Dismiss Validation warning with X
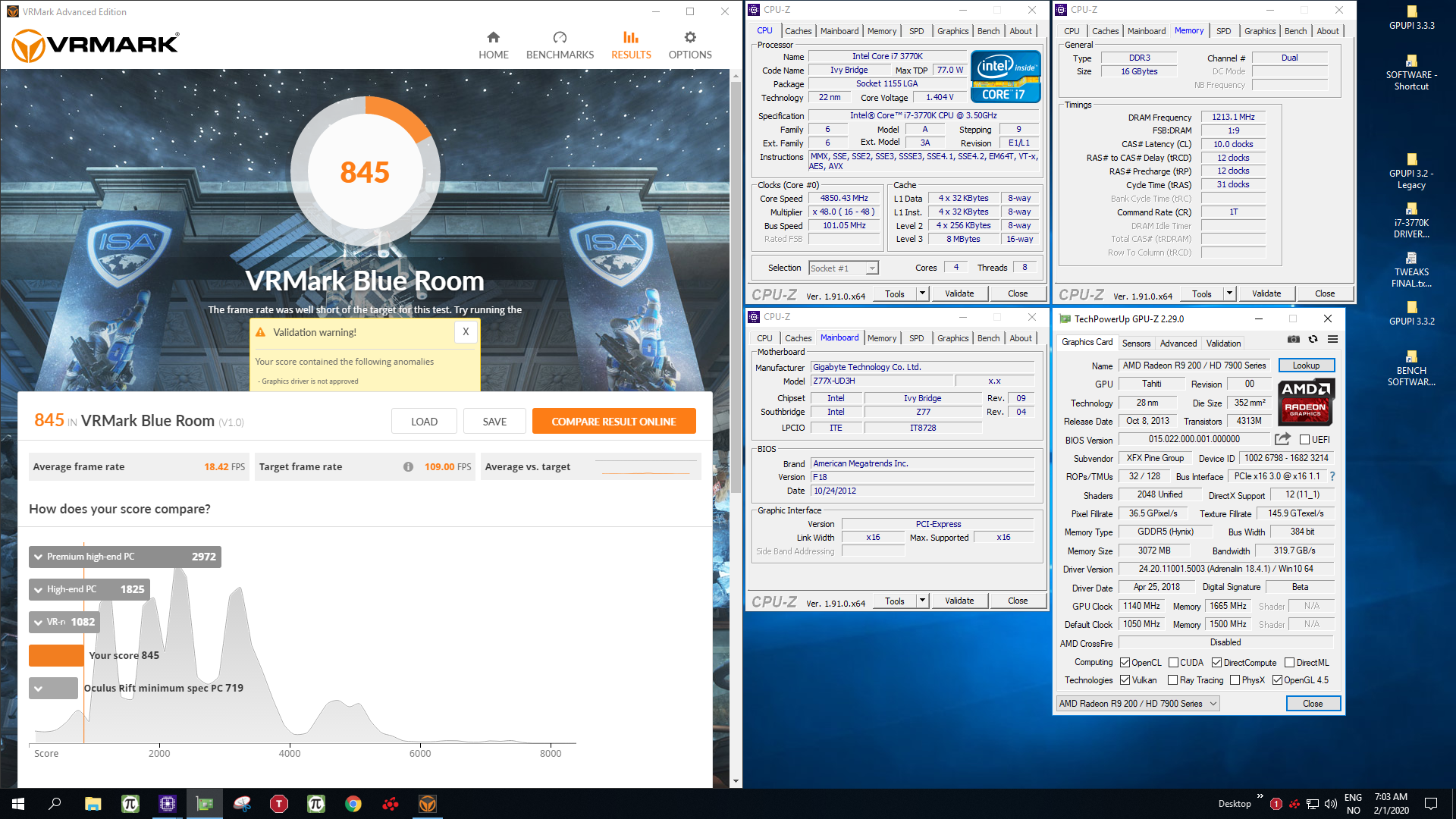This screenshot has height=819, width=1456. 466,331
